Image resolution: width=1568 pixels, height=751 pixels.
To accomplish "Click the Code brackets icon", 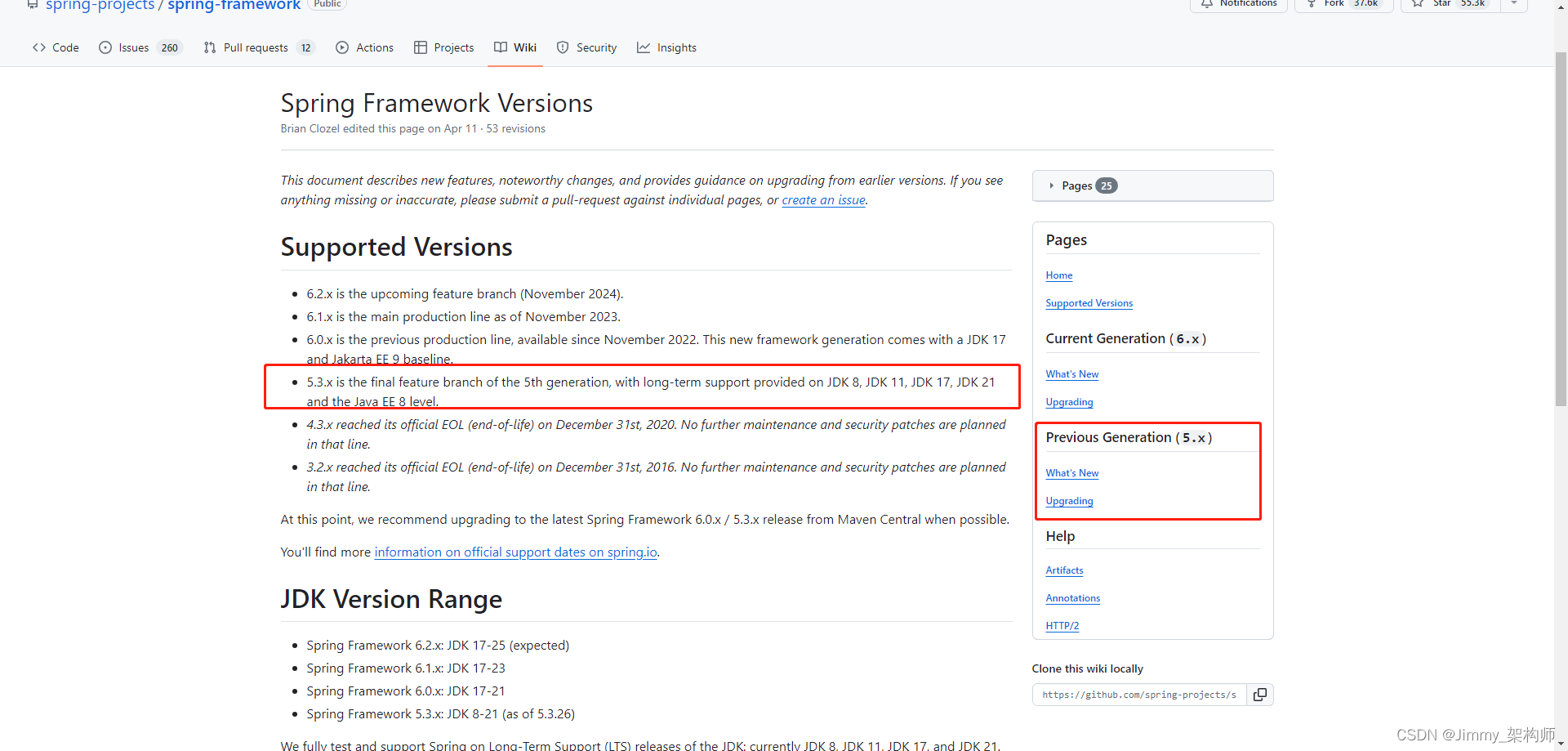I will click(39, 47).
